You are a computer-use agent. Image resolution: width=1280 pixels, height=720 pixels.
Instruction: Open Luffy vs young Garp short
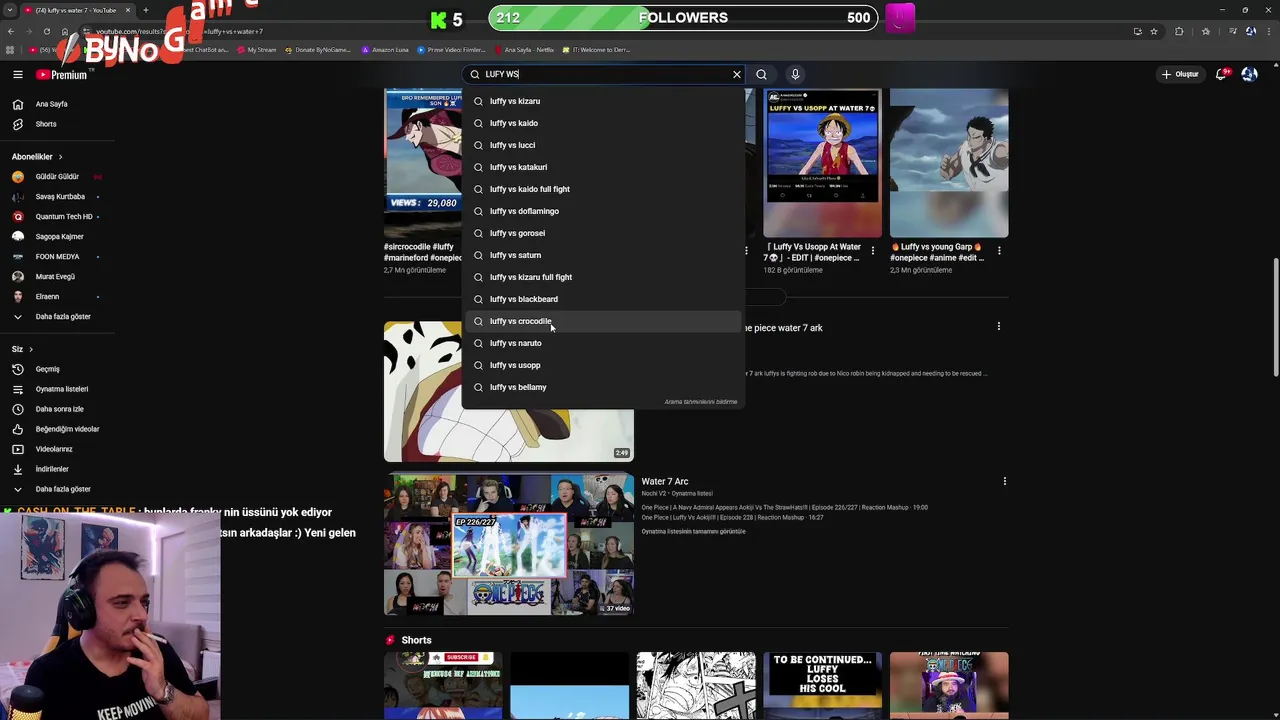[x=949, y=163]
